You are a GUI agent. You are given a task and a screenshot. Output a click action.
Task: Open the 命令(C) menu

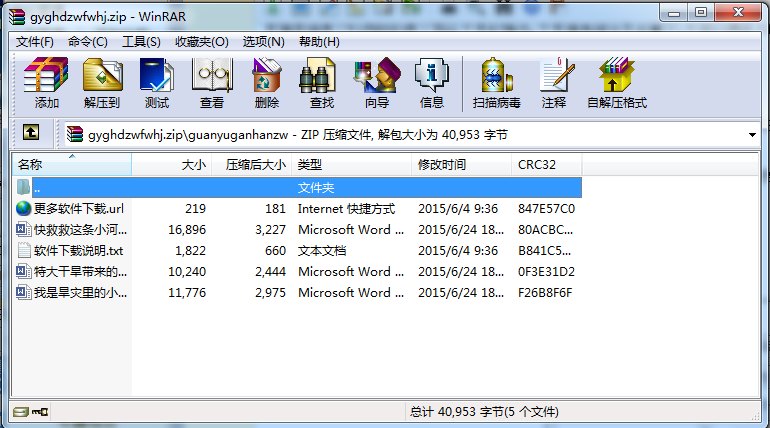[87, 42]
